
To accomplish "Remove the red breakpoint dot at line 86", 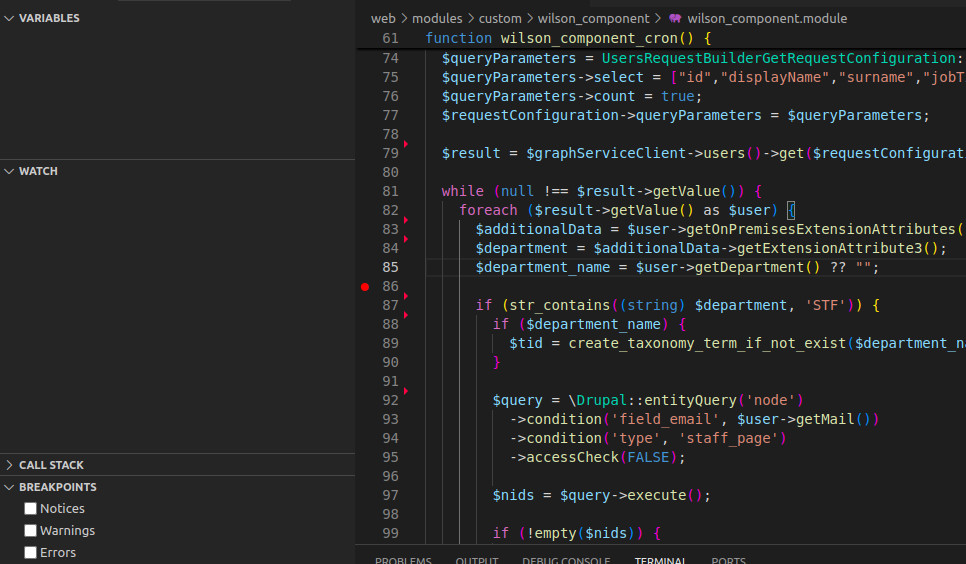I will click(x=365, y=287).
